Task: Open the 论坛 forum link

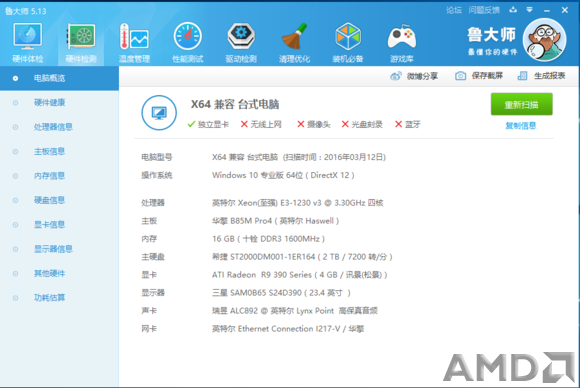Action: (x=453, y=10)
